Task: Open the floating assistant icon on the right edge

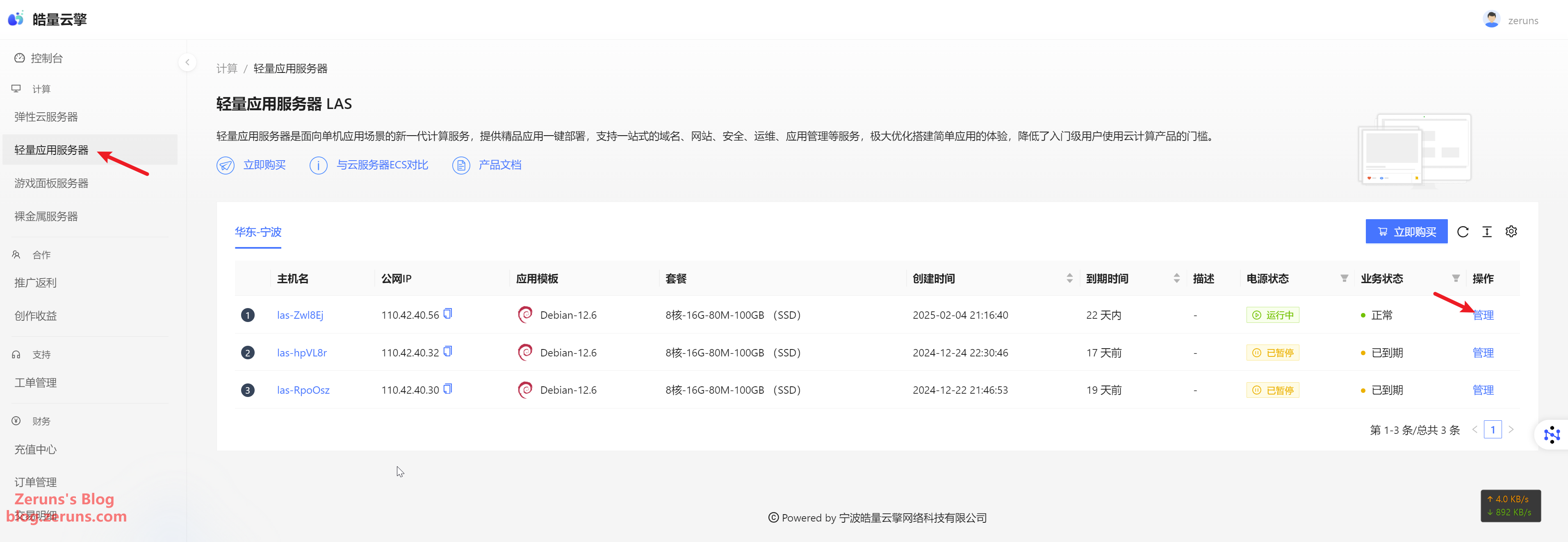Action: (1552, 434)
